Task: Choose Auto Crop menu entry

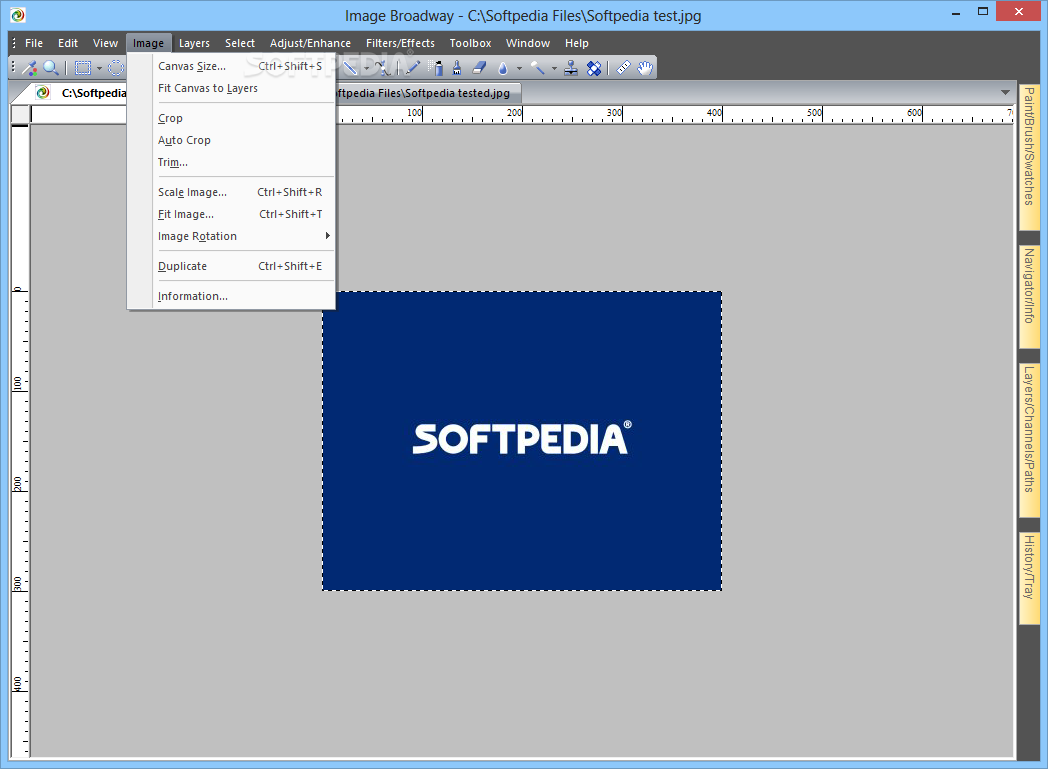Action: [231, 140]
